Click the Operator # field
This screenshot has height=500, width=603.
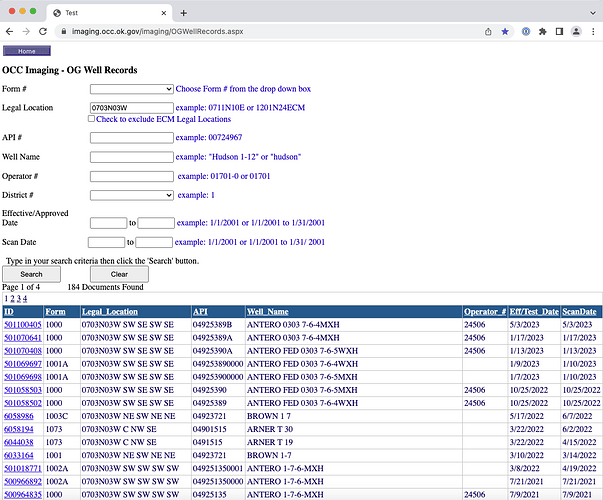point(132,176)
